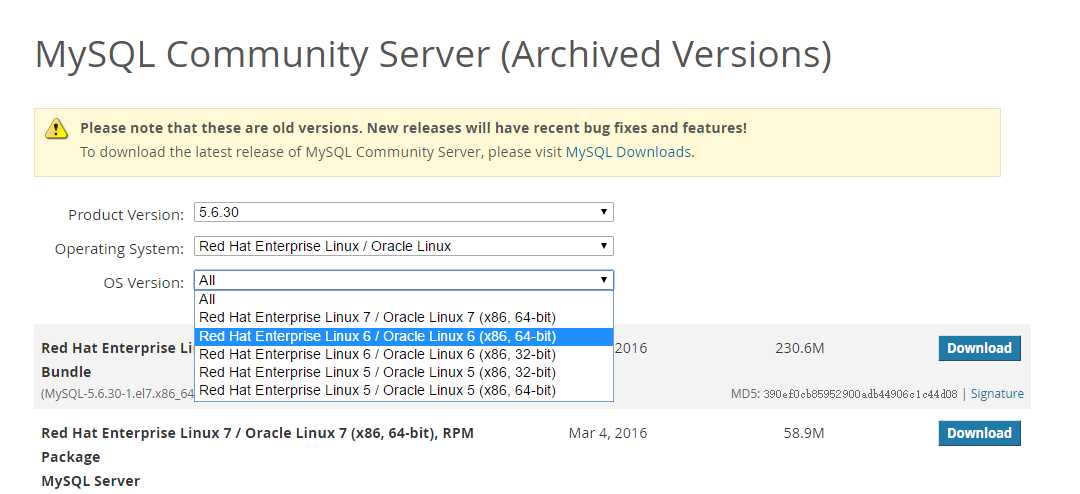
Task: Click the RHEL 7 RPM Package title
Action: coord(258,445)
